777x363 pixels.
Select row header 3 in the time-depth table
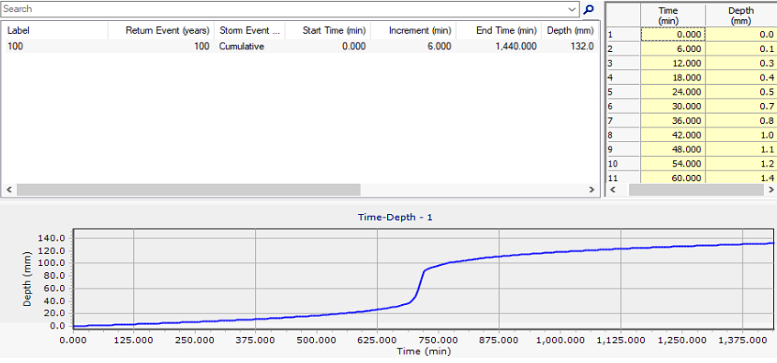point(623,63)
